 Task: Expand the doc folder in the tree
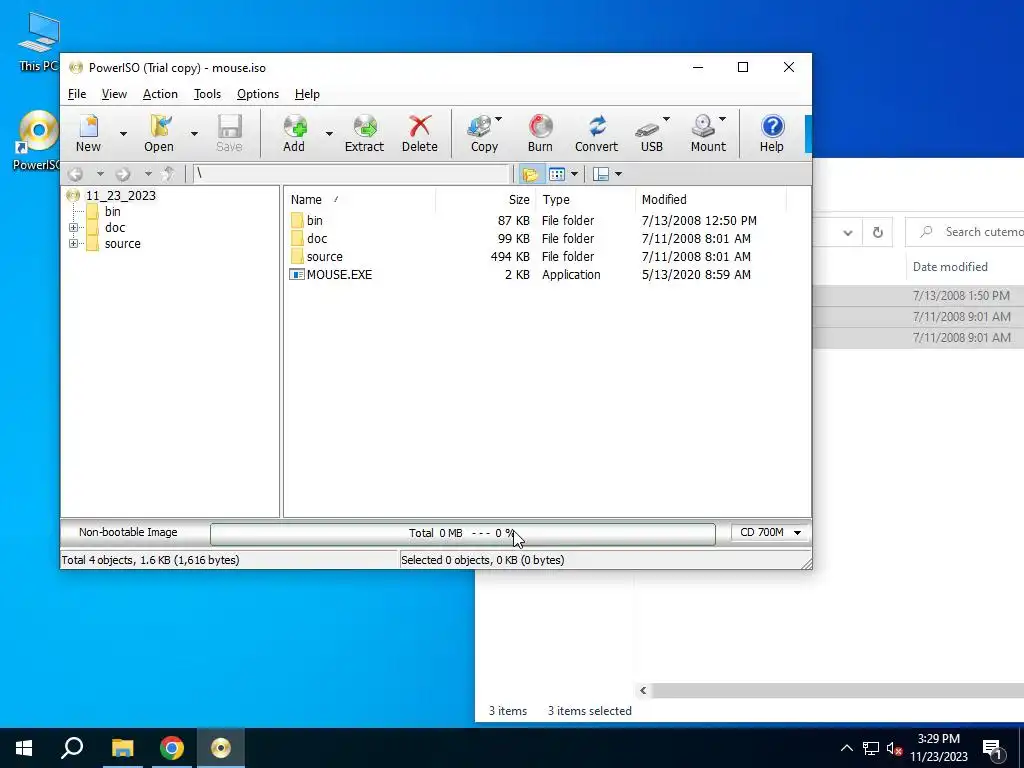(73, 228)
